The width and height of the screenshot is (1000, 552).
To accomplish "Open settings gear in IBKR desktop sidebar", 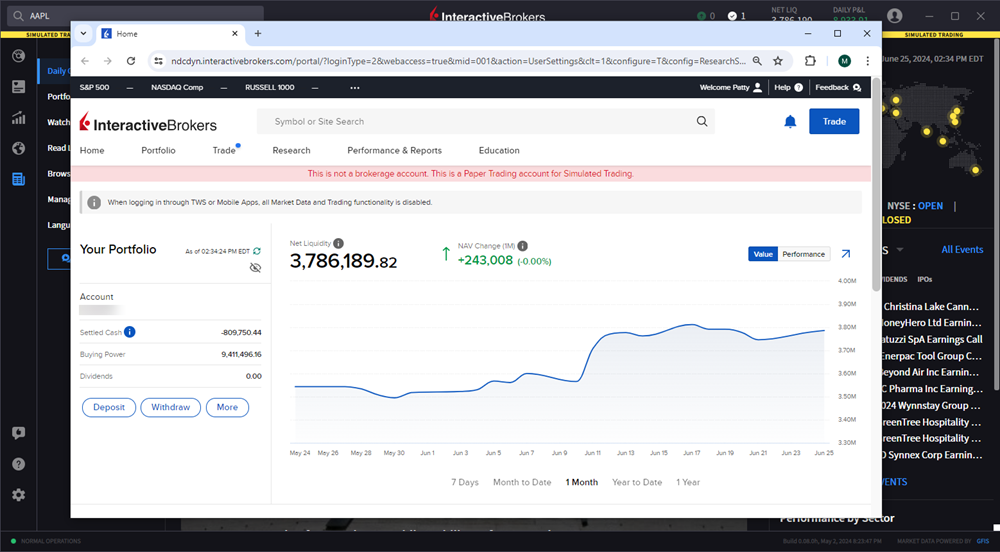I will [18, 495].
